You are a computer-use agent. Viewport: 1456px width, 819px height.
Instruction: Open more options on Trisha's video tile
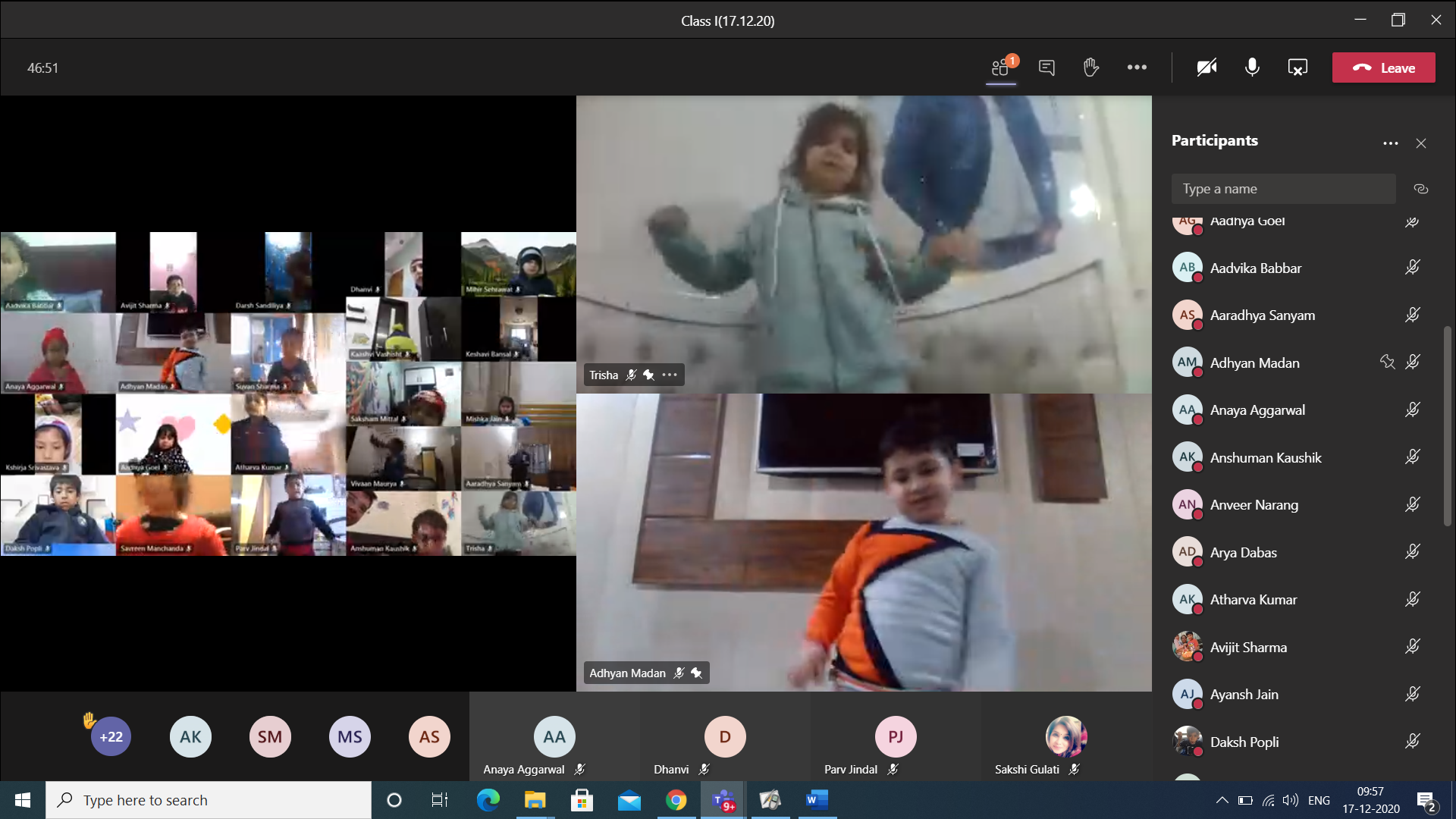670,375
